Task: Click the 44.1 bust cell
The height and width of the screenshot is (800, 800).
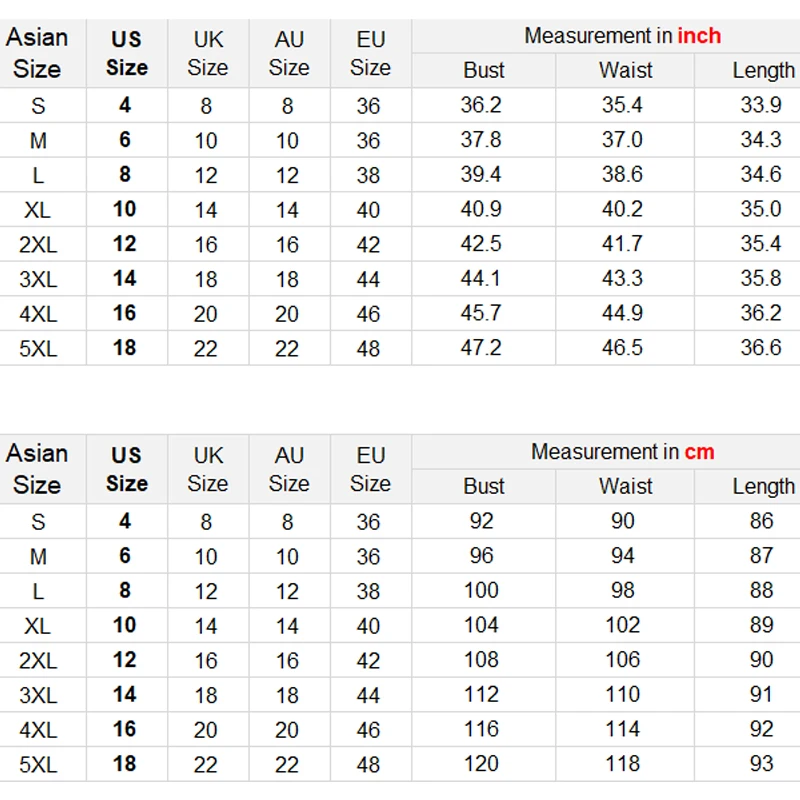Action: [481, 278]
